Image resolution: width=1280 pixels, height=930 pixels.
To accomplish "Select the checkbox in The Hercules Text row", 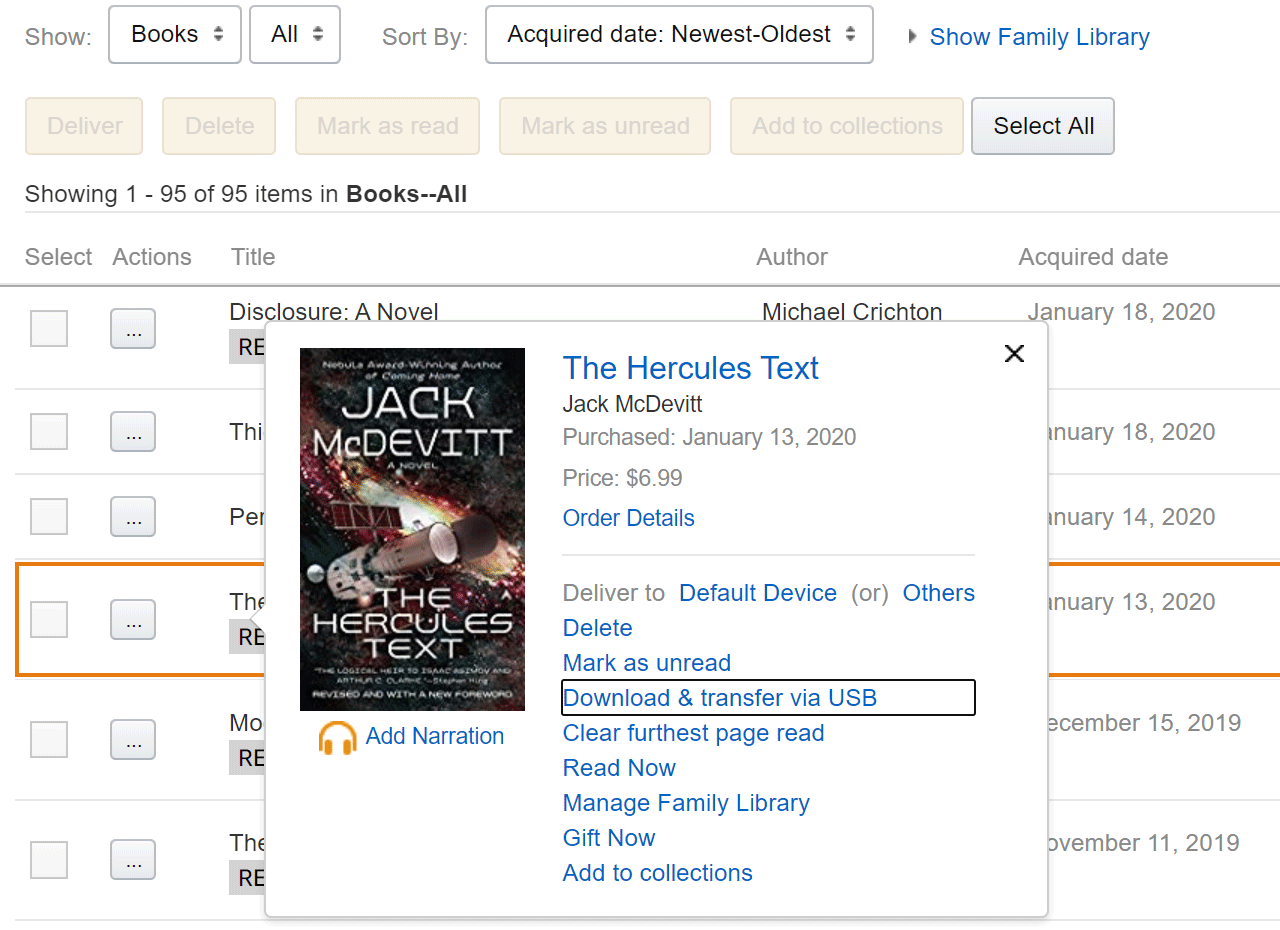I will tap(49, 620).
